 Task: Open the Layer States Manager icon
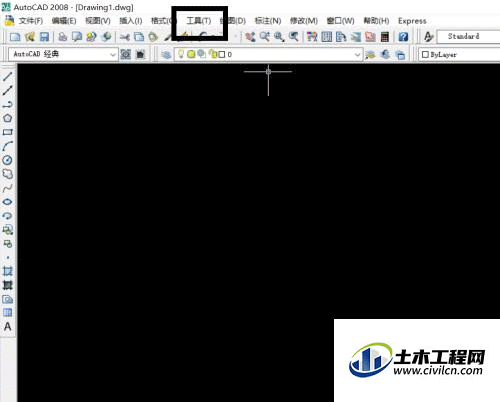coord(400,54)
